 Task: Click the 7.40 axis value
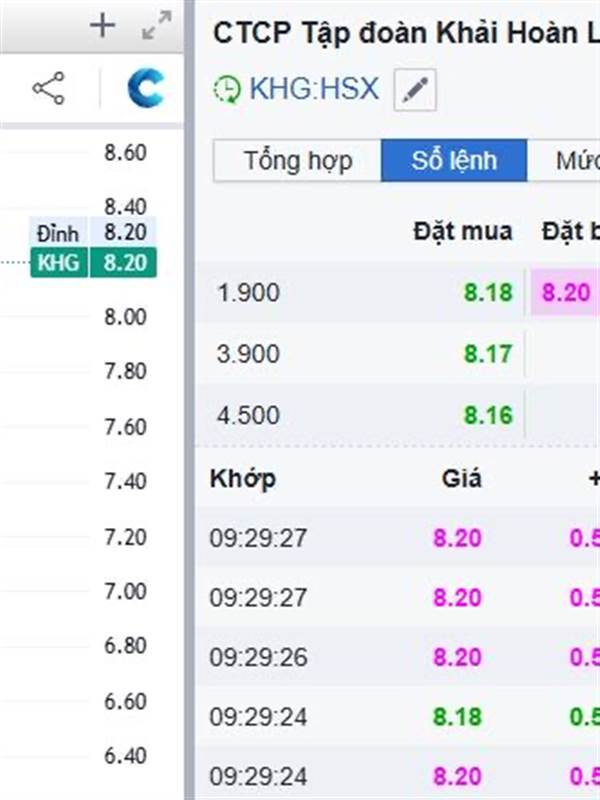coord(126,481)
